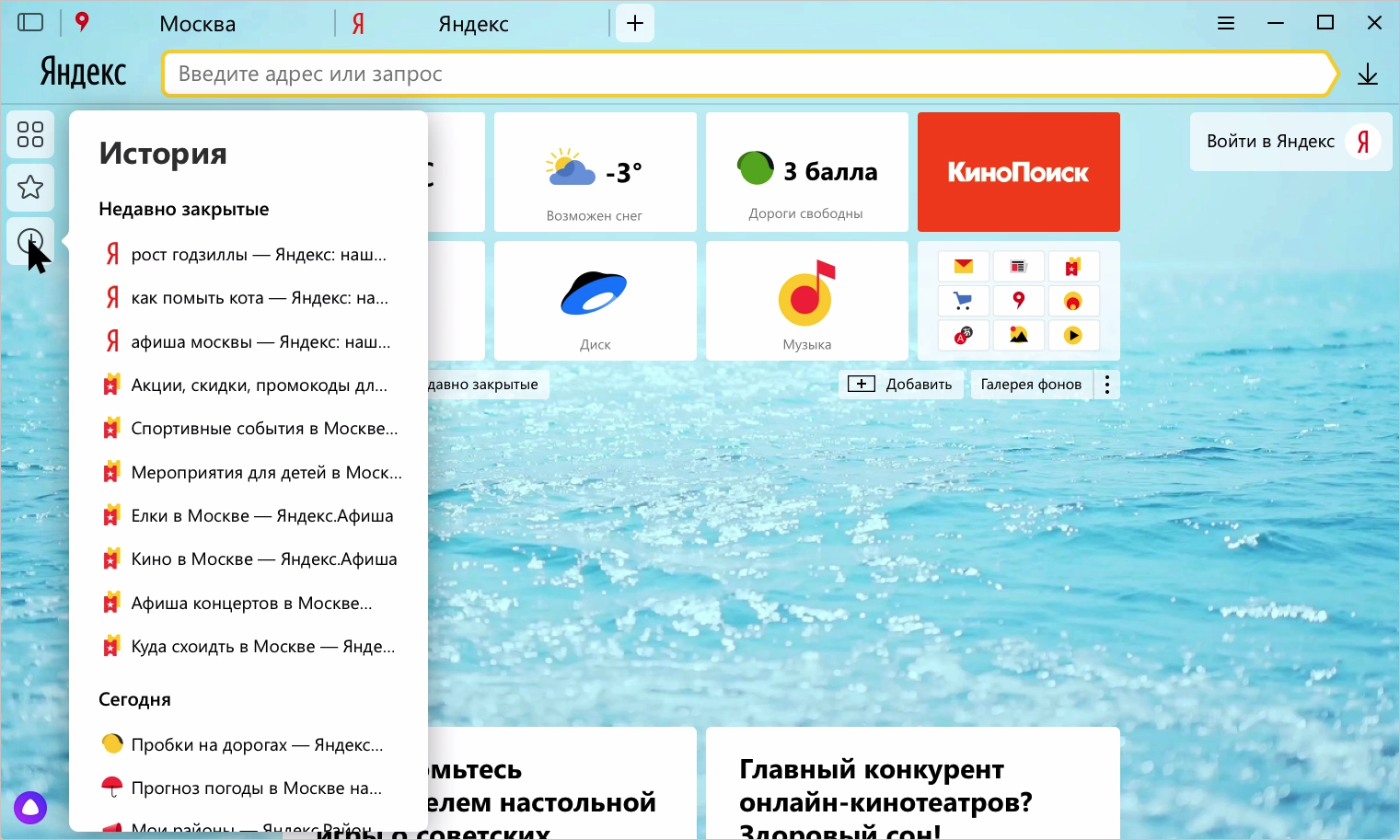Minimize the browser window

(x=1276, y=23)
